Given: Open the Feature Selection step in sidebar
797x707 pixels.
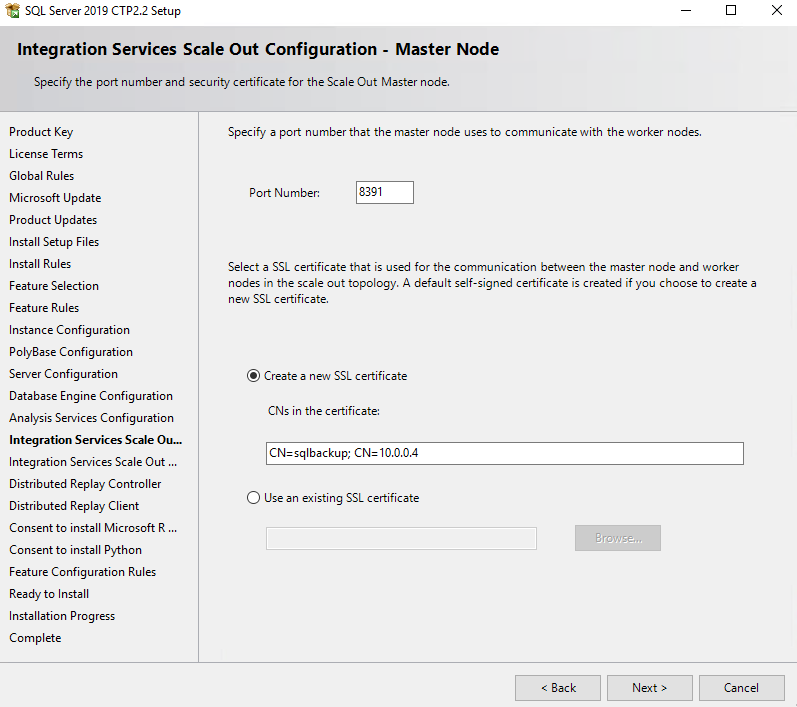Looking at the screenshot, I should click(54, 286).
